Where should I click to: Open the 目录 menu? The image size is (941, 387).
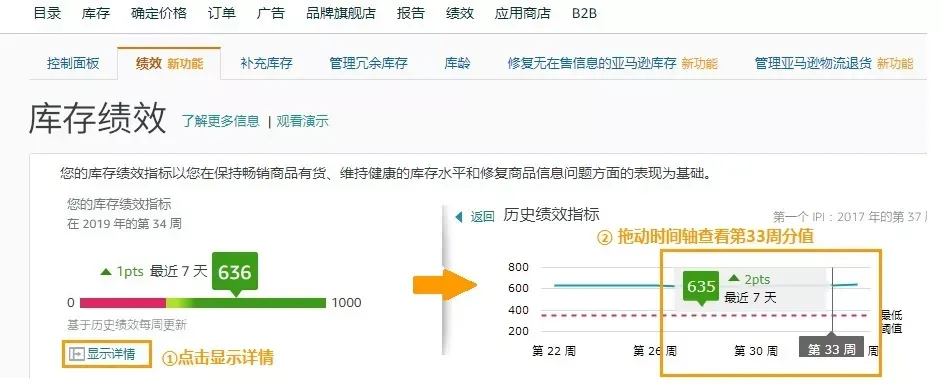tap(47, 13)
